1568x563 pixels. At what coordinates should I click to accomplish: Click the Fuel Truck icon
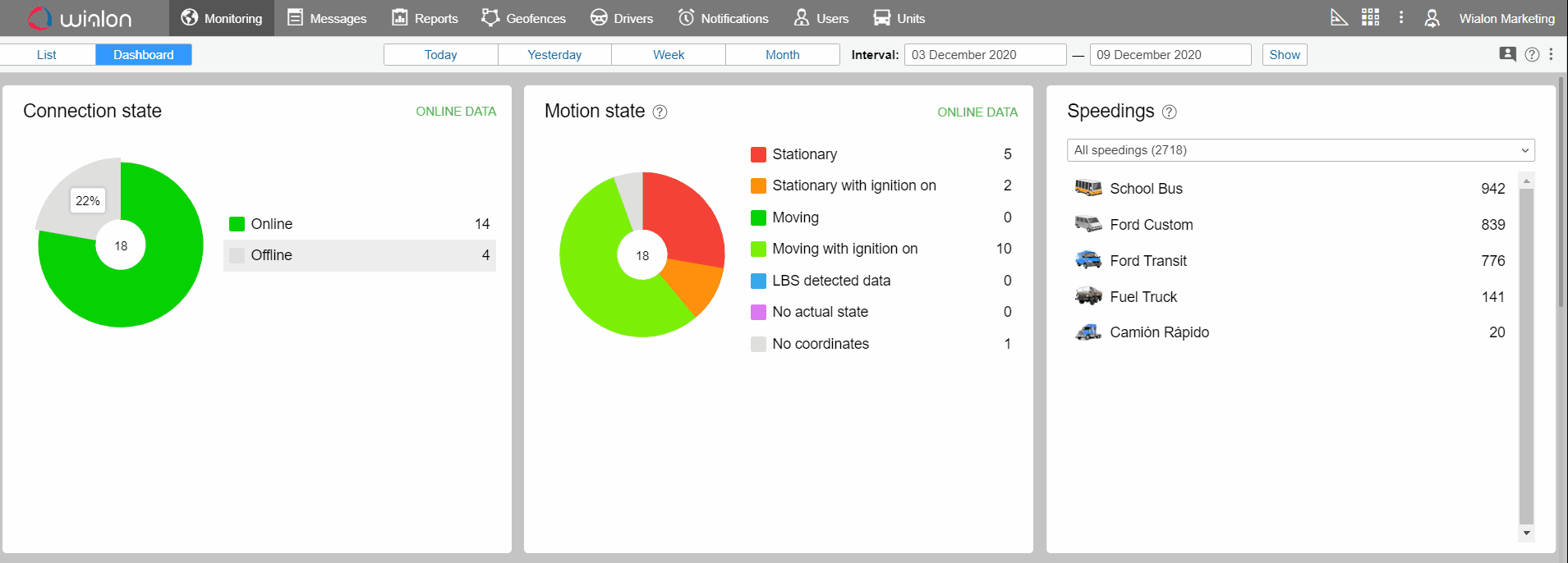coord(1088,296)
